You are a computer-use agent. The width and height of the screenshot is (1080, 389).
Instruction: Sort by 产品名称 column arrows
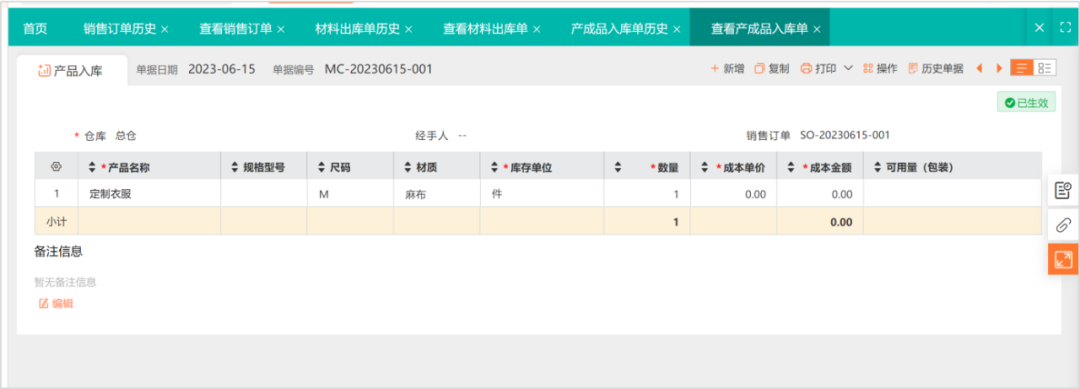click(x=92, y=167)
